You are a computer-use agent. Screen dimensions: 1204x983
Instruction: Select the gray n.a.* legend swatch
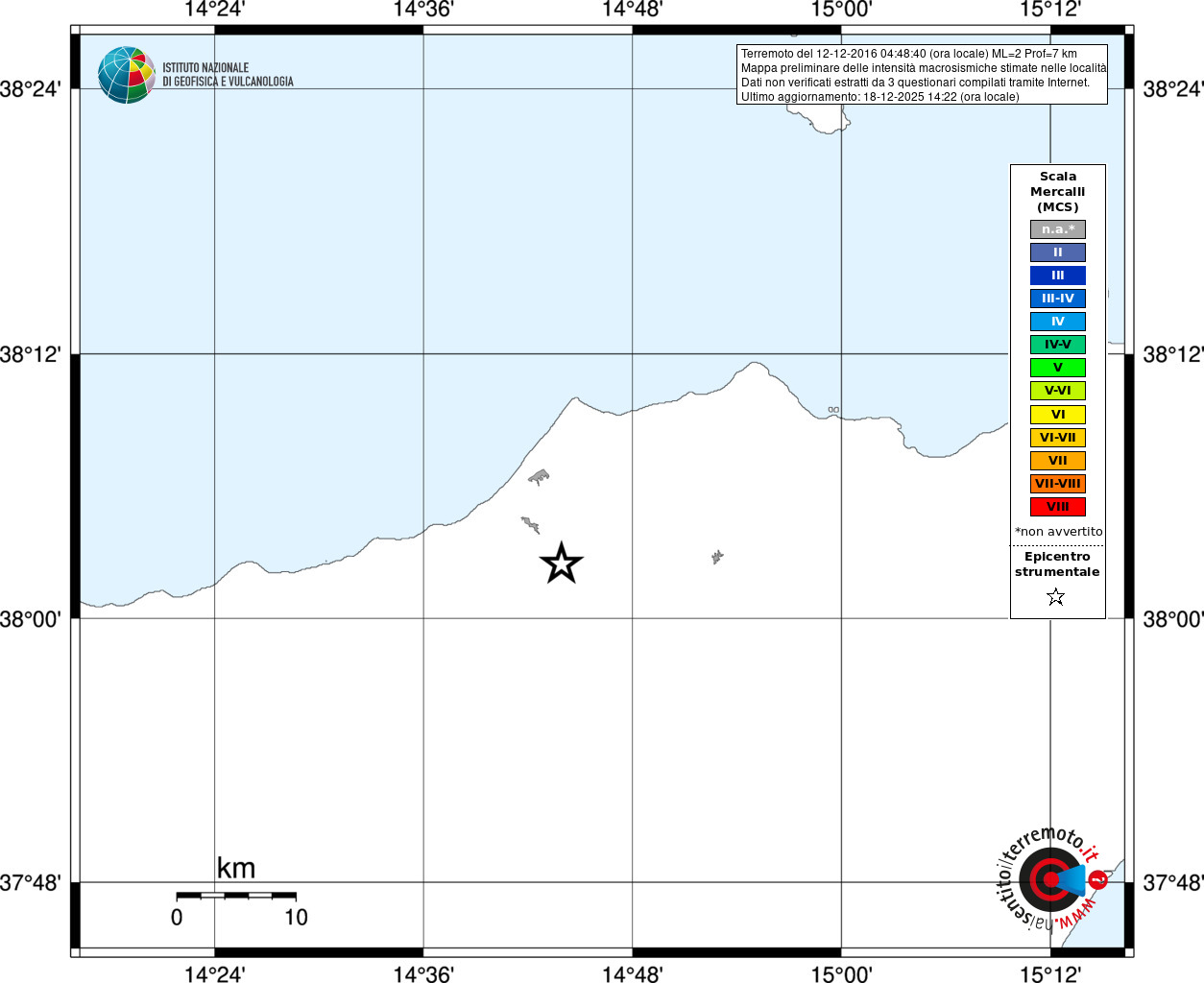[x=1058, y=229]
